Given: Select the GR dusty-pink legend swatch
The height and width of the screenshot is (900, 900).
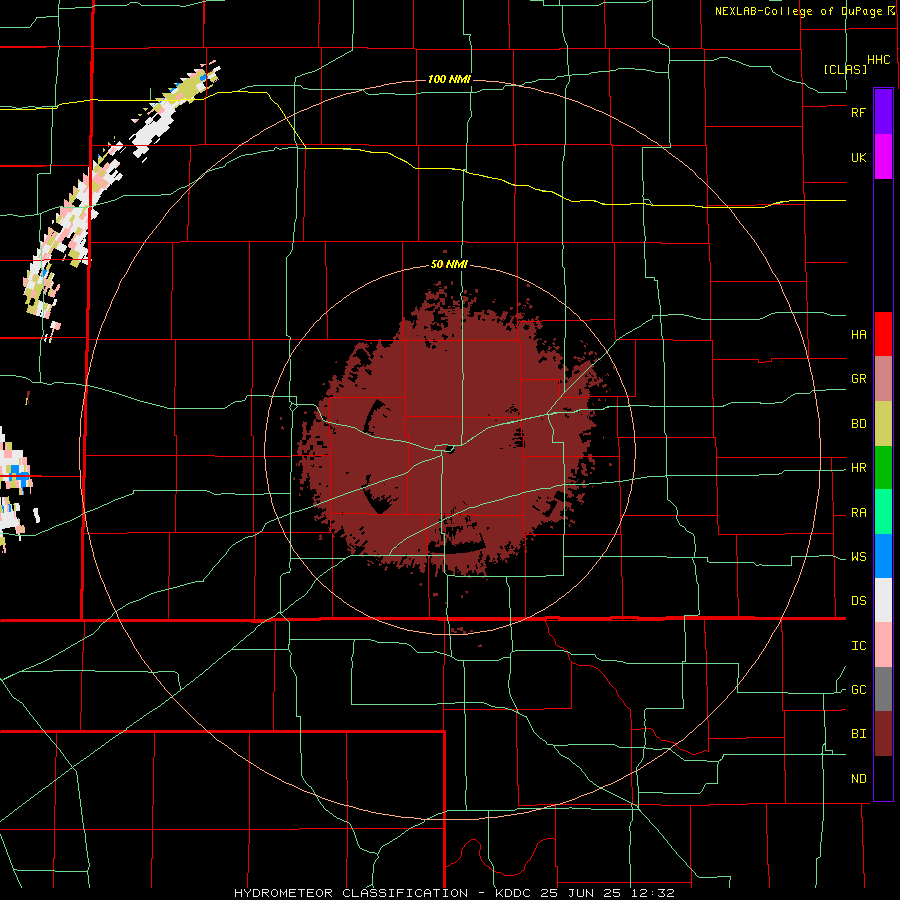Looking at the screenshot, I should tap(883, 379).
